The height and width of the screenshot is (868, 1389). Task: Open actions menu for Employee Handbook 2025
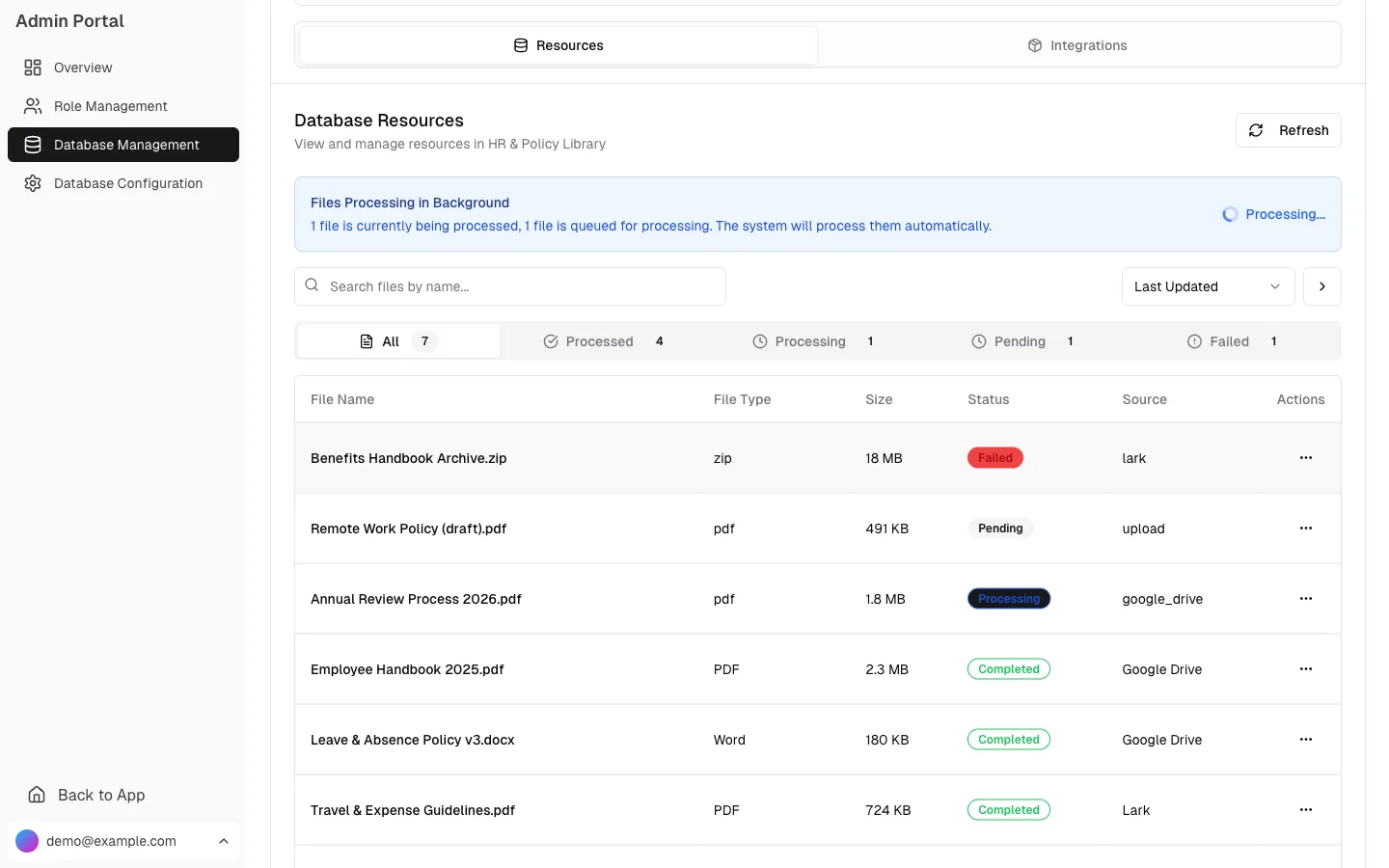(x=1306, y=669)
